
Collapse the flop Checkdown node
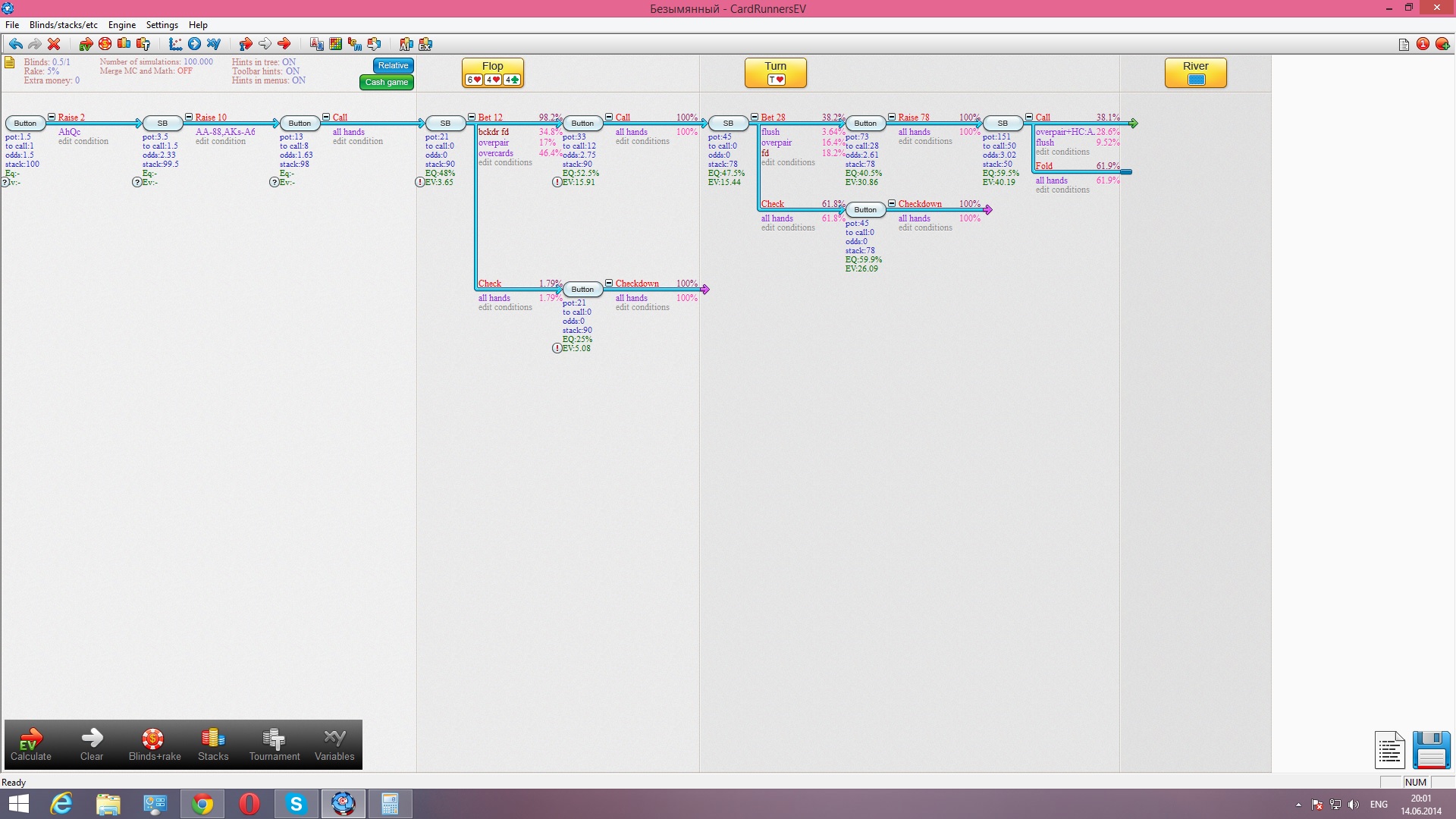coord(609,283)
